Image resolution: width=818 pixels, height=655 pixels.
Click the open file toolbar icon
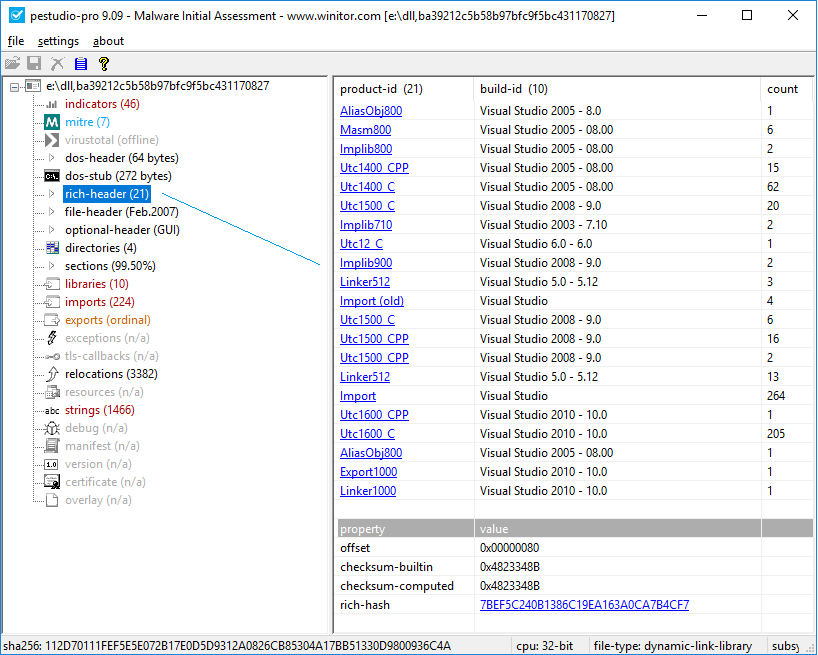(x=13, y=64)
